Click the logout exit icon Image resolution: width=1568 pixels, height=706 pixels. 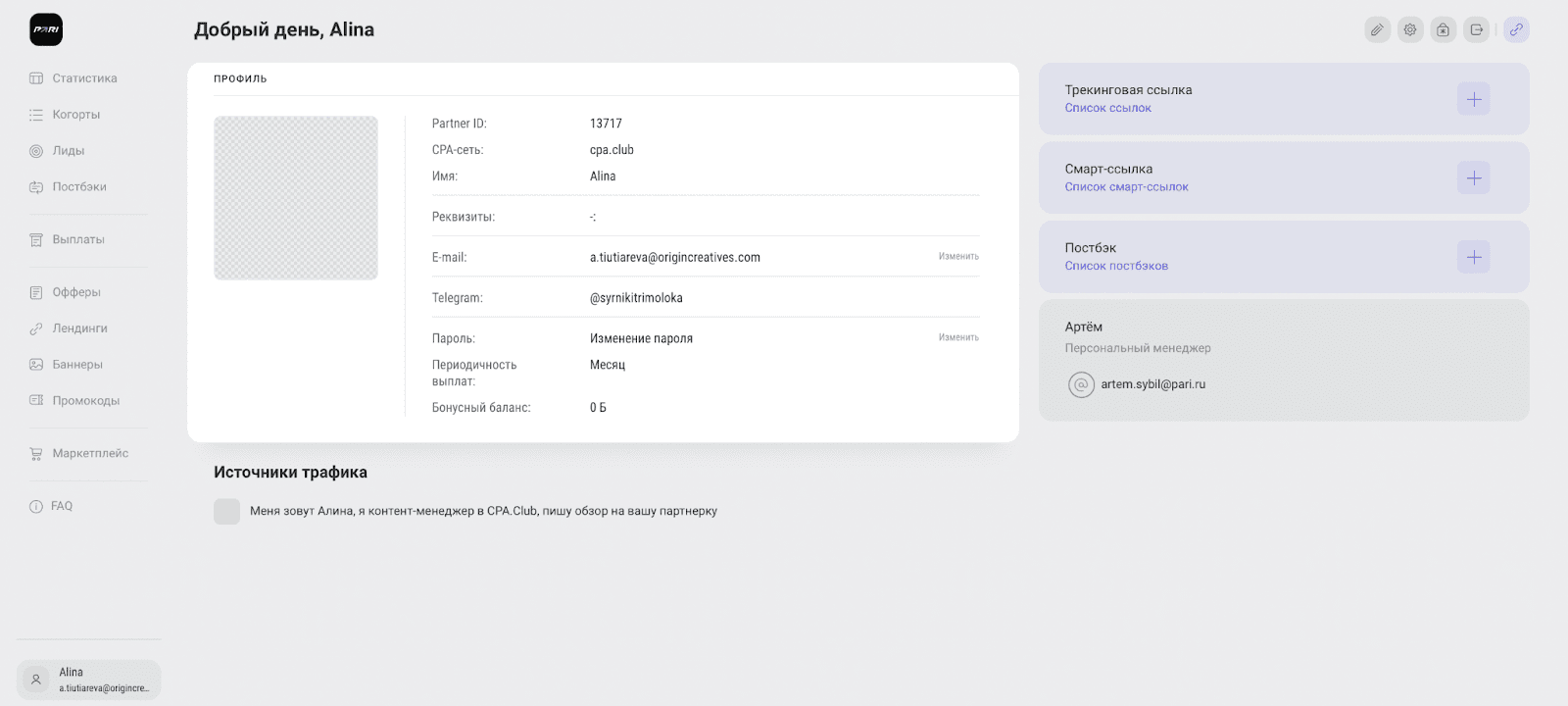click(x=1477, y=29)
